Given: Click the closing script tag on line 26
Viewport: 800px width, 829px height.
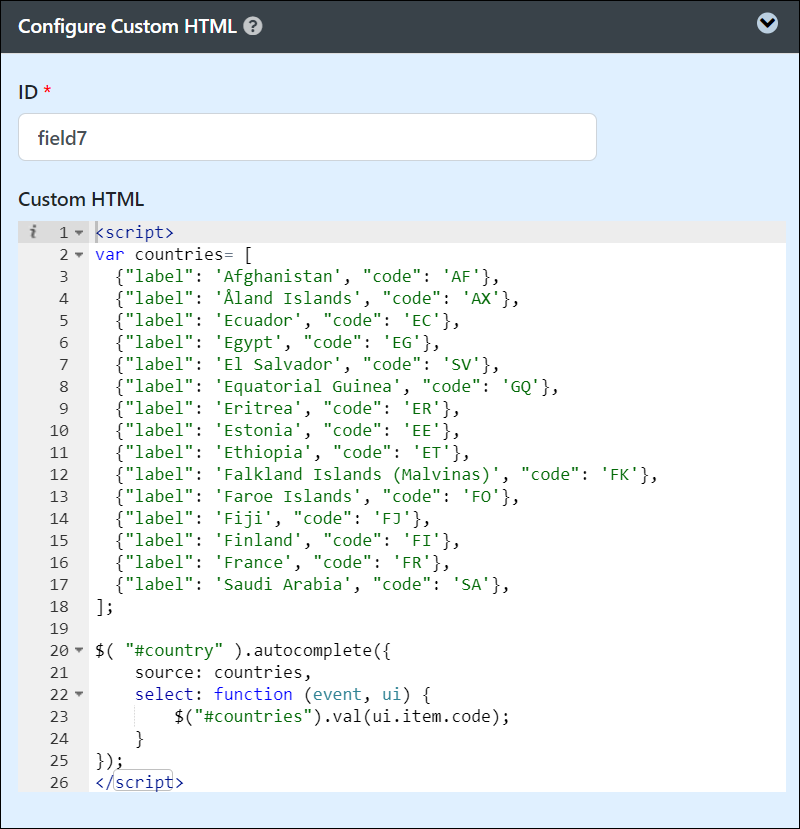Looking at the screenshot, I should coord(140,782).
